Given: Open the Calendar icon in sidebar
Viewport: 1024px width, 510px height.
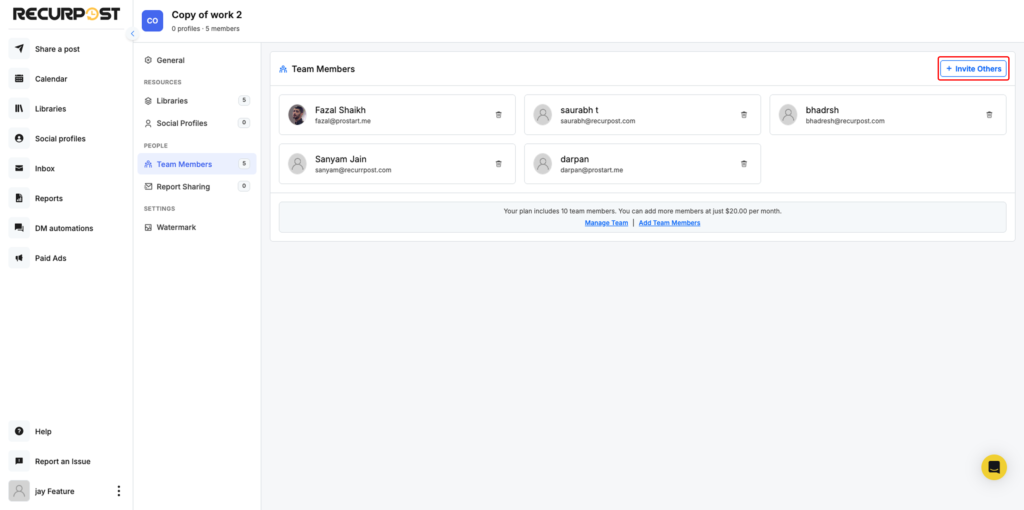Looking at the screenshot, I should [x=19, y=79].
